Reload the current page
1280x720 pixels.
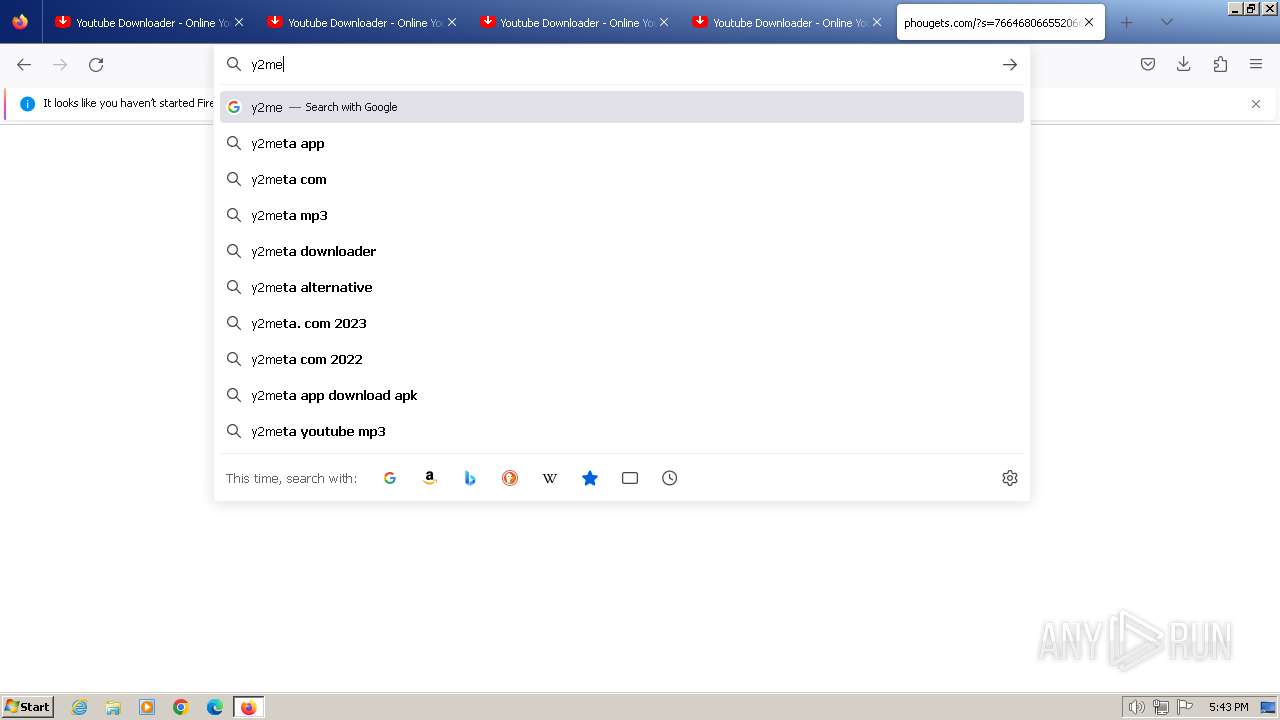coord(96,64)
